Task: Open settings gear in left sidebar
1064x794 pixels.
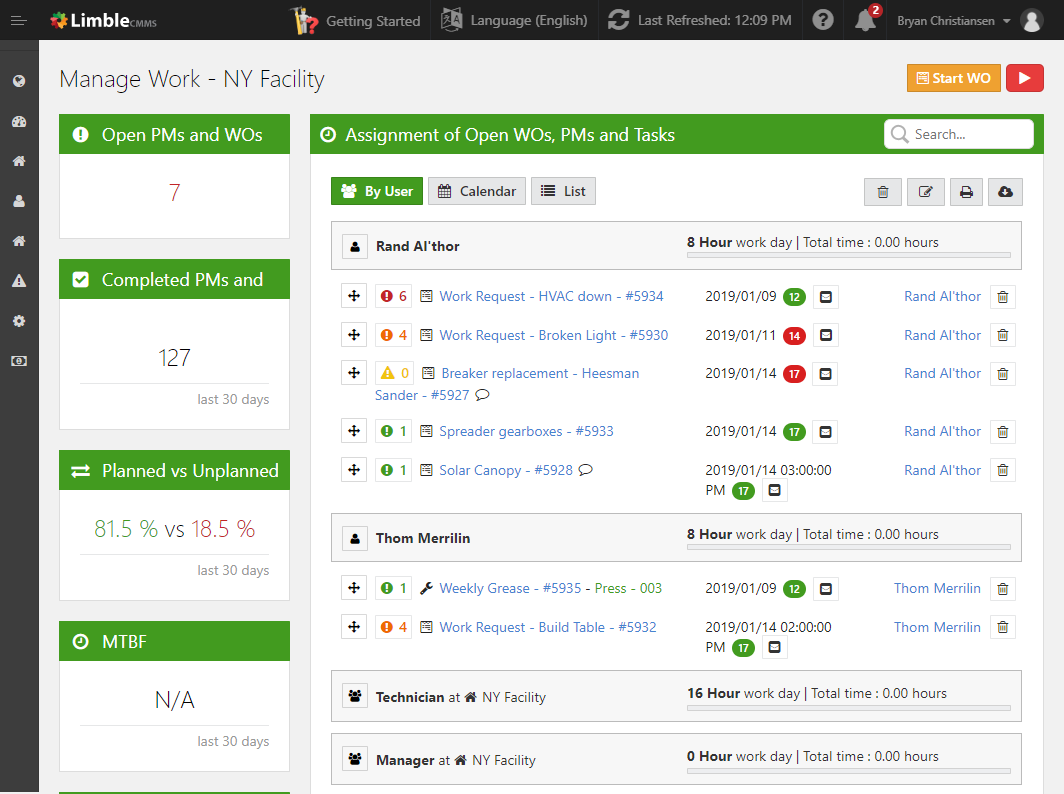Action: pyautogui.click(x=18, y=321)
